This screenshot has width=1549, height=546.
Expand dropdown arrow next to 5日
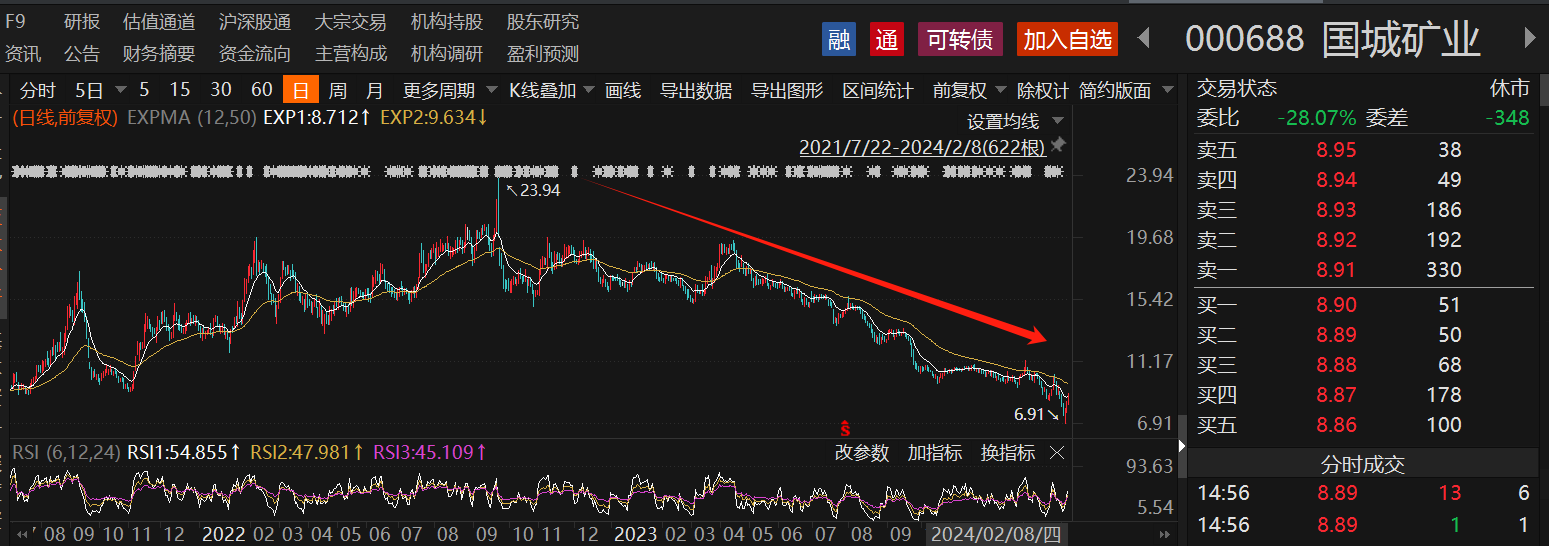tap(120, 90)
